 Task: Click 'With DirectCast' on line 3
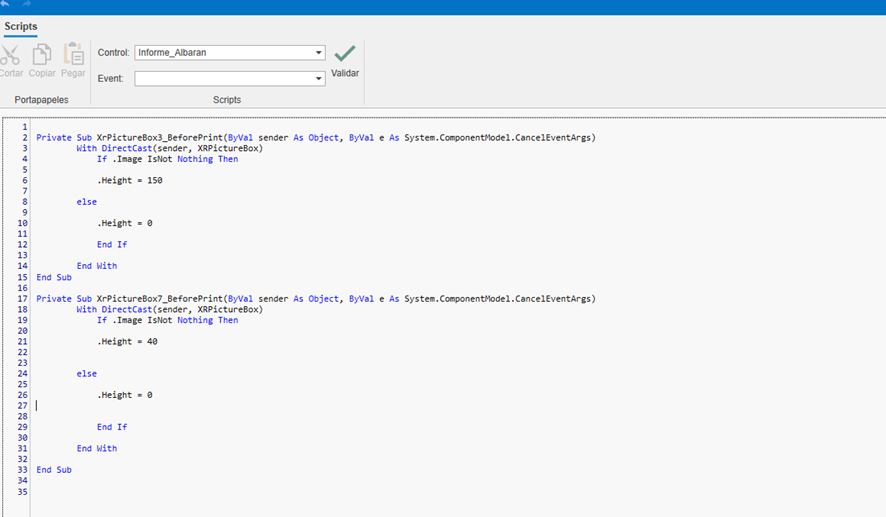click(x=114, y=149)
